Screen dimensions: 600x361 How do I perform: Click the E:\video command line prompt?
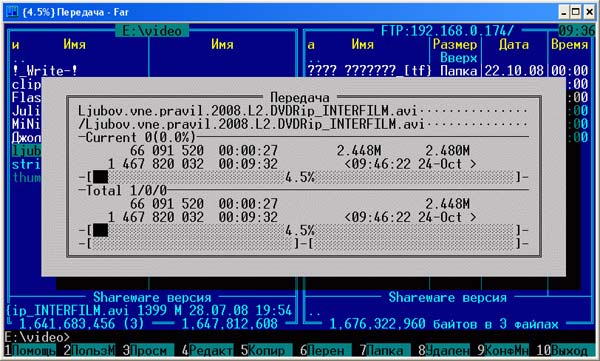coord(37,337)
